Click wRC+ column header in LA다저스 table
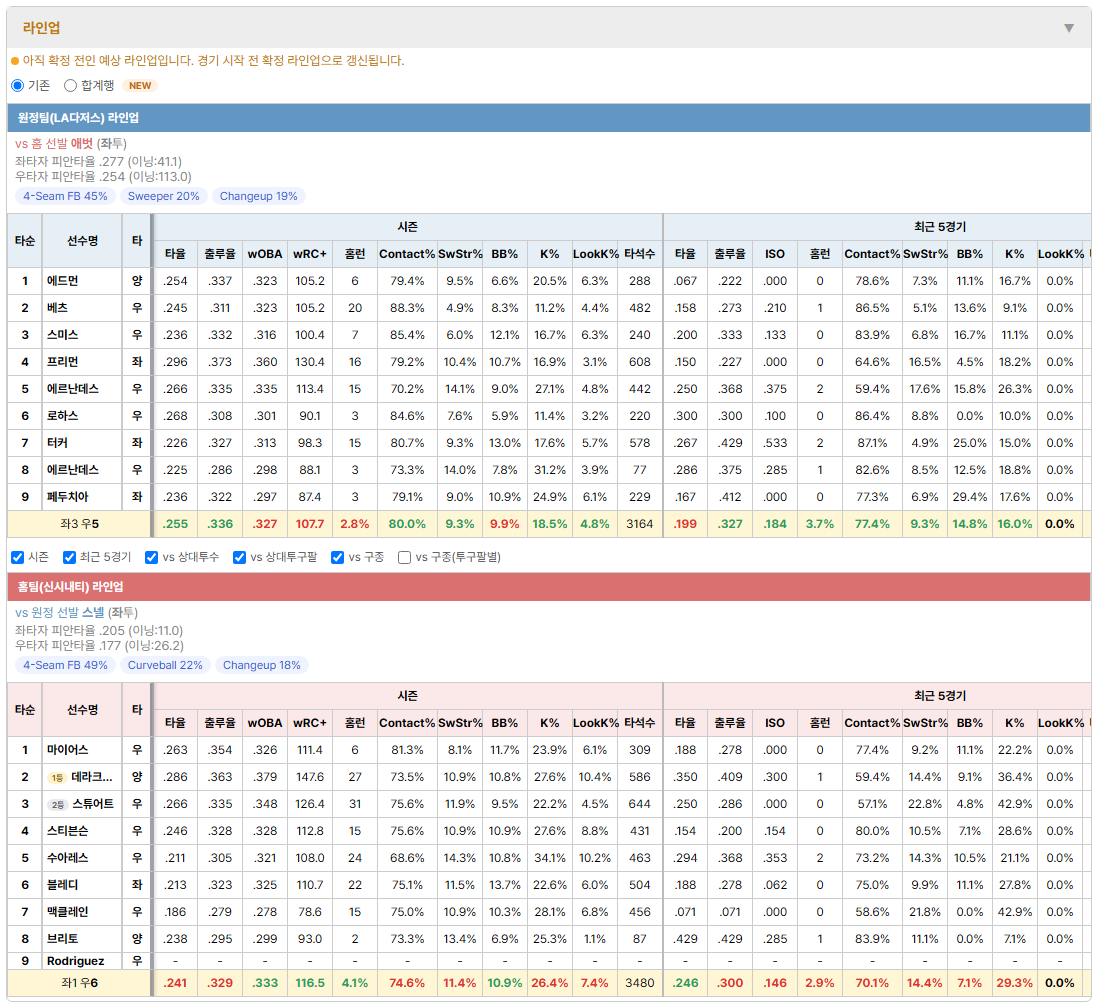Viewport: 1098px width, 1008px height. (x=310, y=254)
